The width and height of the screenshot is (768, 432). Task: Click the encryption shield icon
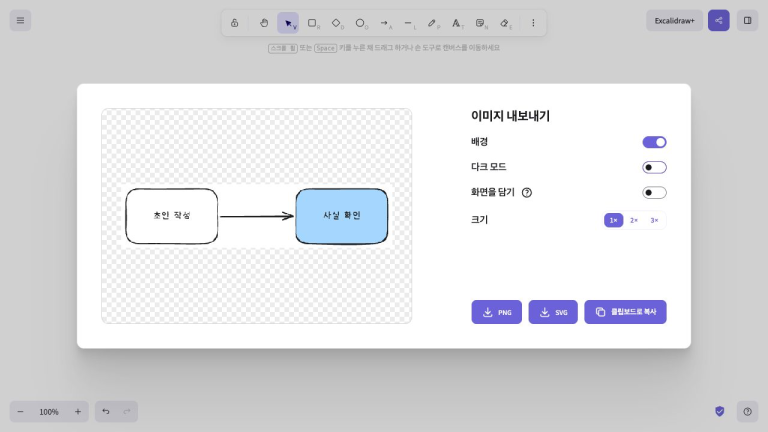click(x=720, y=411)
